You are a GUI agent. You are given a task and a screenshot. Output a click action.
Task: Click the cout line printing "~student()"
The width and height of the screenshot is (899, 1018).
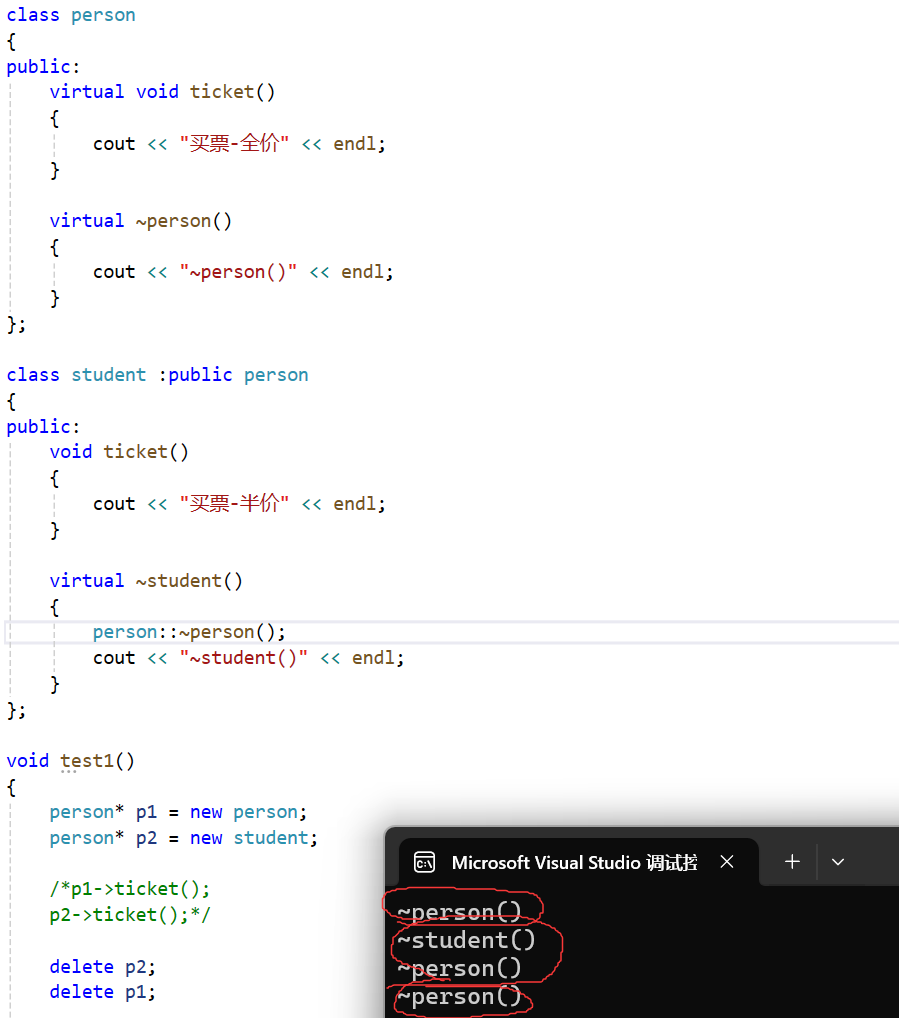[249, 658]
